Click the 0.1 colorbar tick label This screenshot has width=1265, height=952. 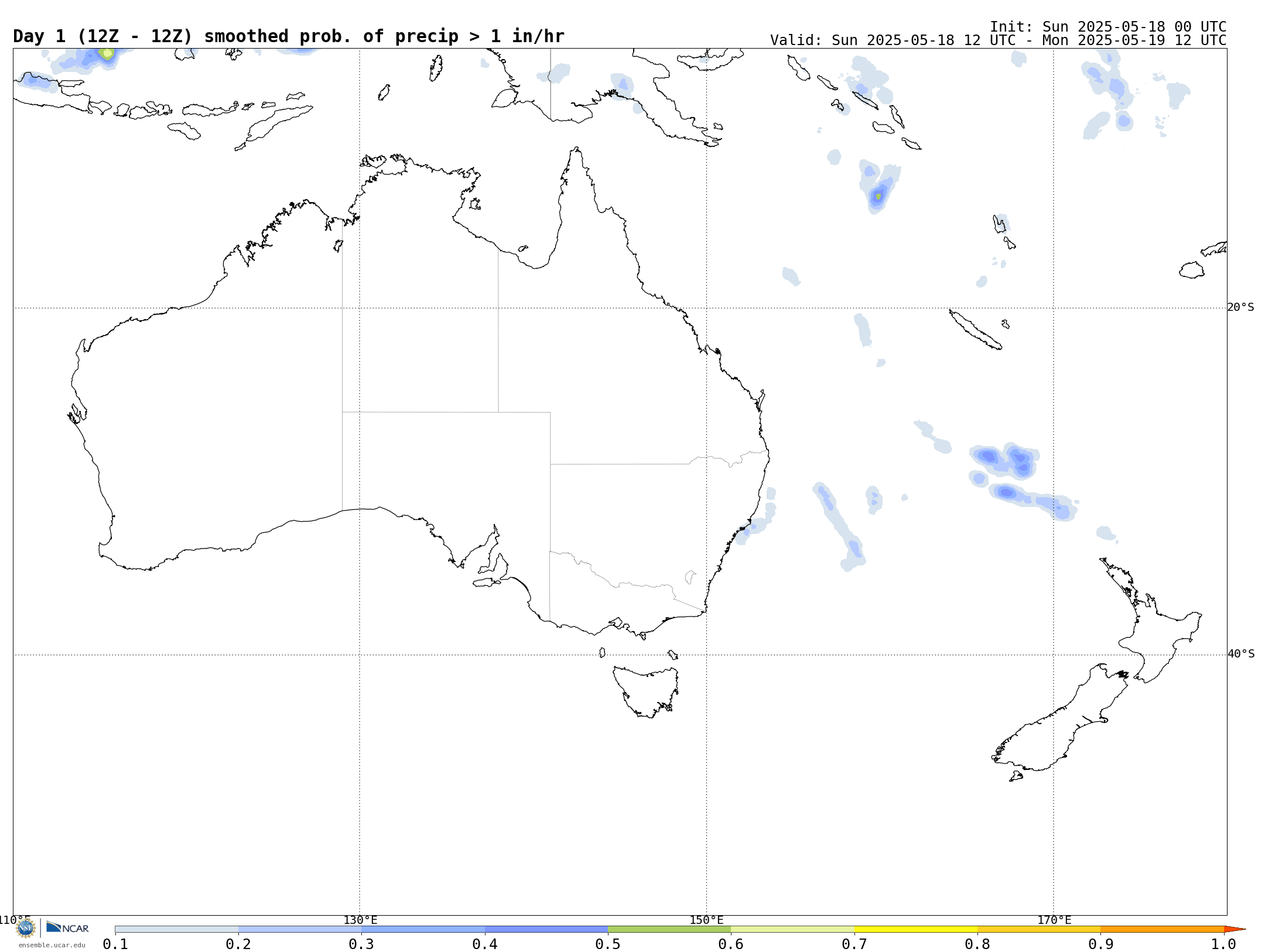click(x=115, y=944)
